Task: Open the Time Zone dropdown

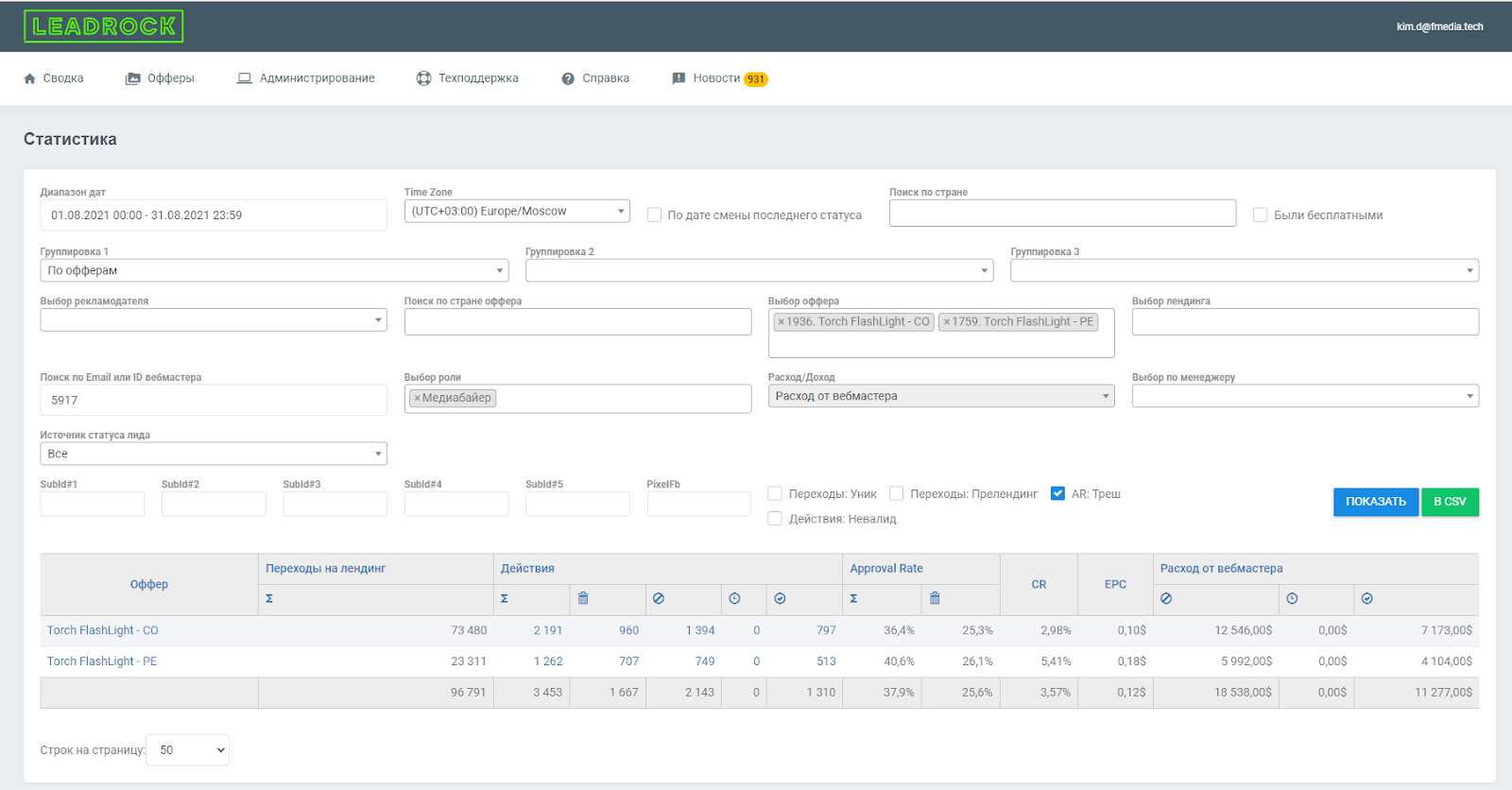Action: pos(517,212)
